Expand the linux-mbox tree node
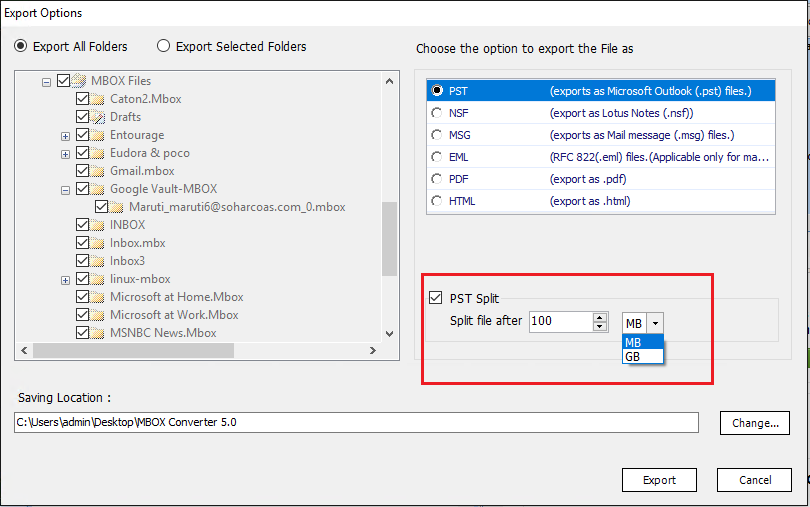Screen dimensions: 810x507 pos(65,281)
